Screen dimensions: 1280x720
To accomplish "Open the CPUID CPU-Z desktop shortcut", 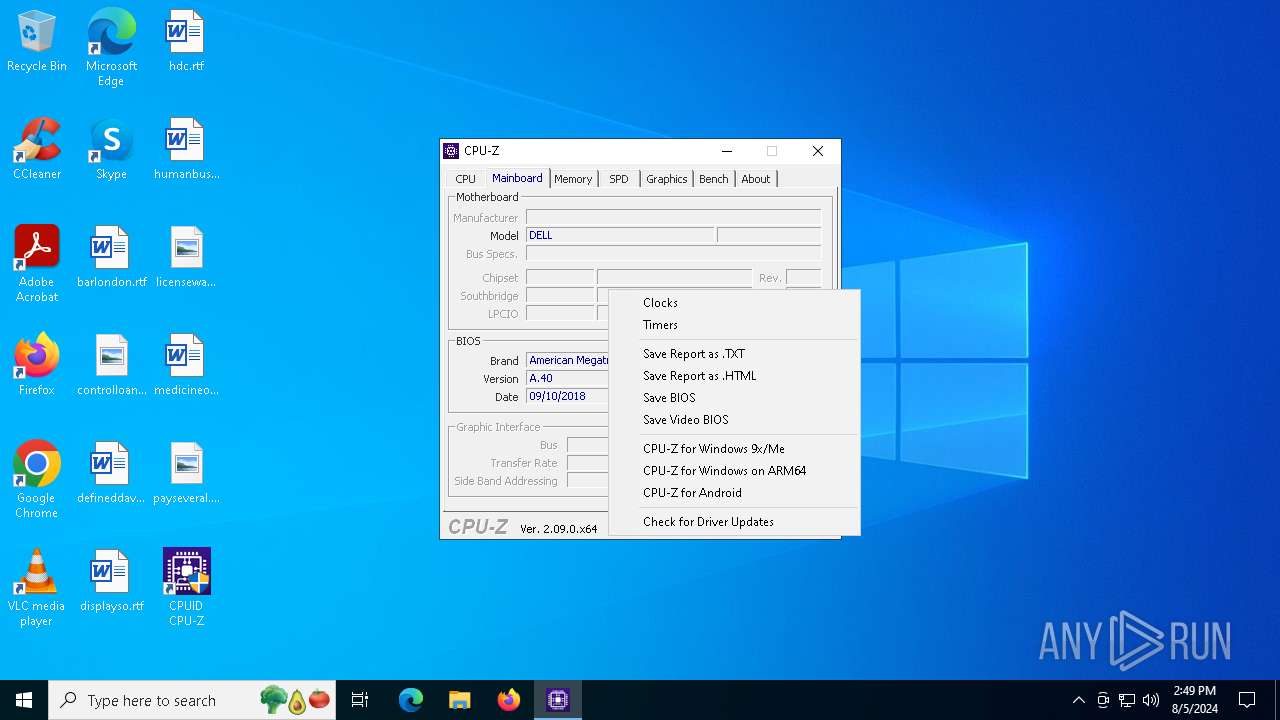I will coord(186,588).
